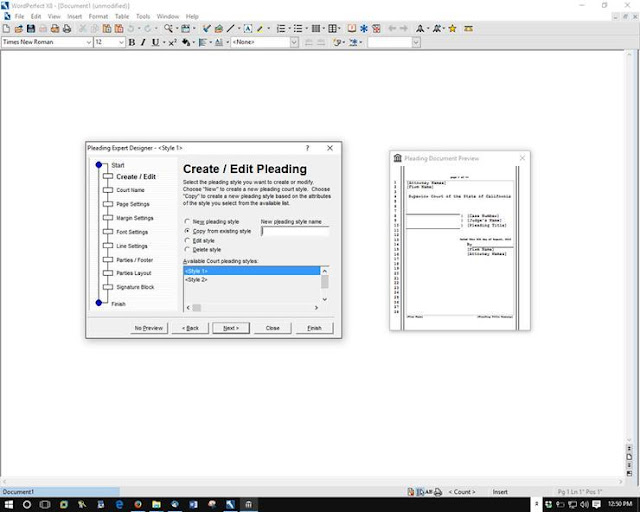Click the Justification alignment icon

(x=202, y=42)
